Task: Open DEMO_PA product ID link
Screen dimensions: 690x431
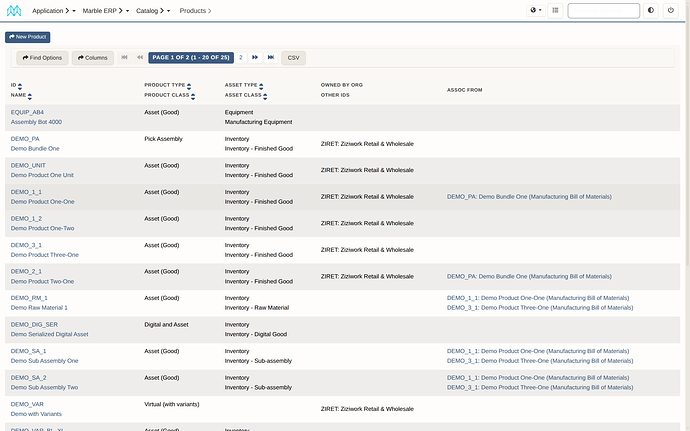Action: pos(25,139)
